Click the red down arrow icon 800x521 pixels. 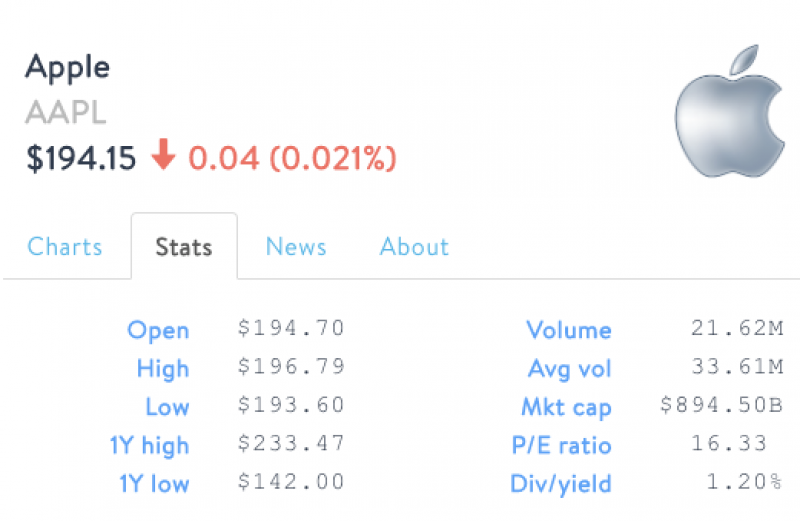click(163, 154)
